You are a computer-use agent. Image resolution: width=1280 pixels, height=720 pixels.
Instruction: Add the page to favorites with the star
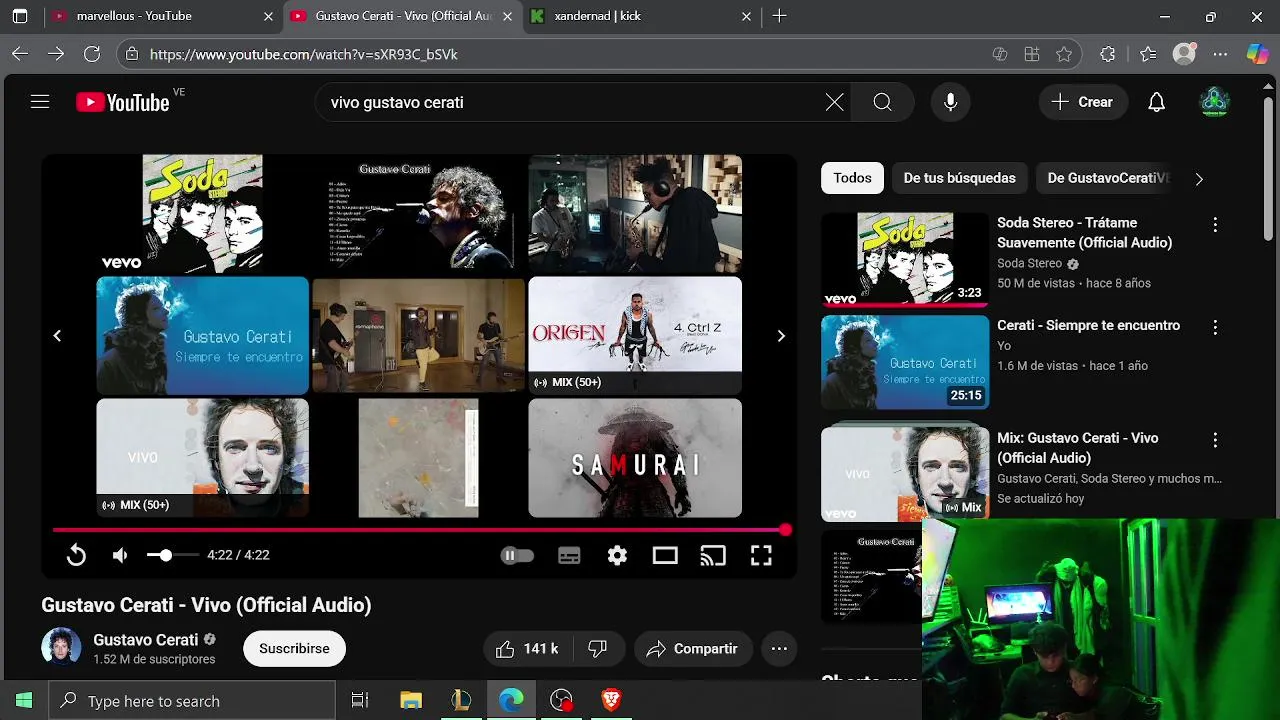[1064, 54]
